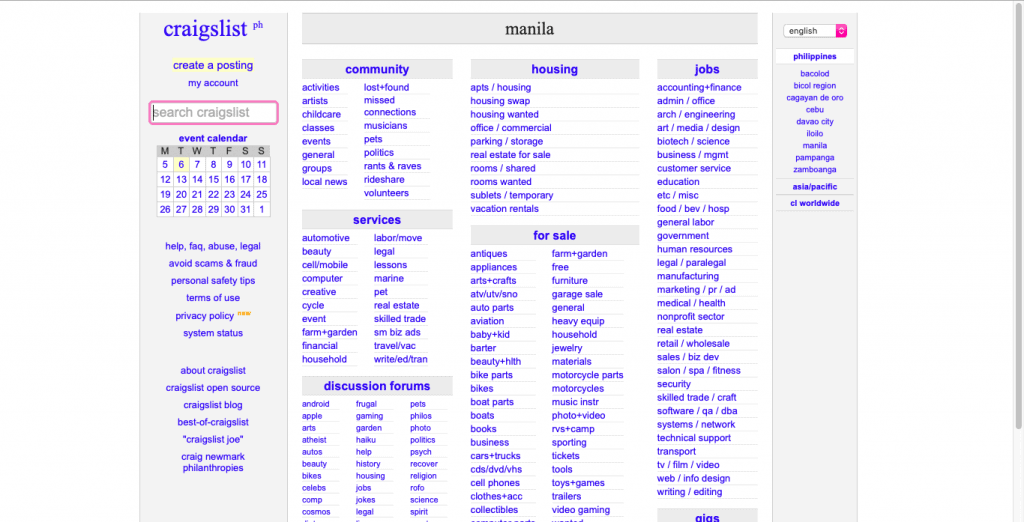
Task: View the privacy policy link
Action: click(x=204, y=316)
